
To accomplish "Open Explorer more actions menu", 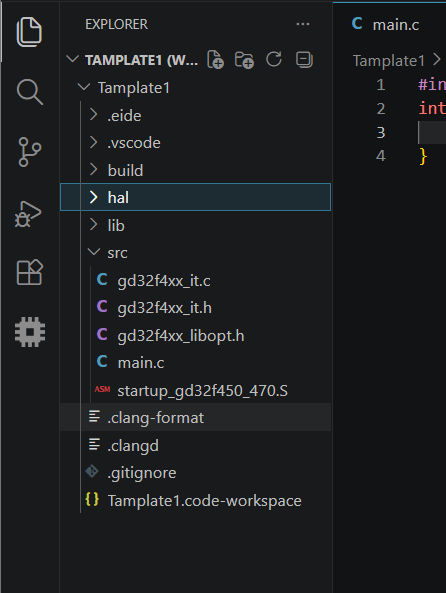I will pos(303,24).
